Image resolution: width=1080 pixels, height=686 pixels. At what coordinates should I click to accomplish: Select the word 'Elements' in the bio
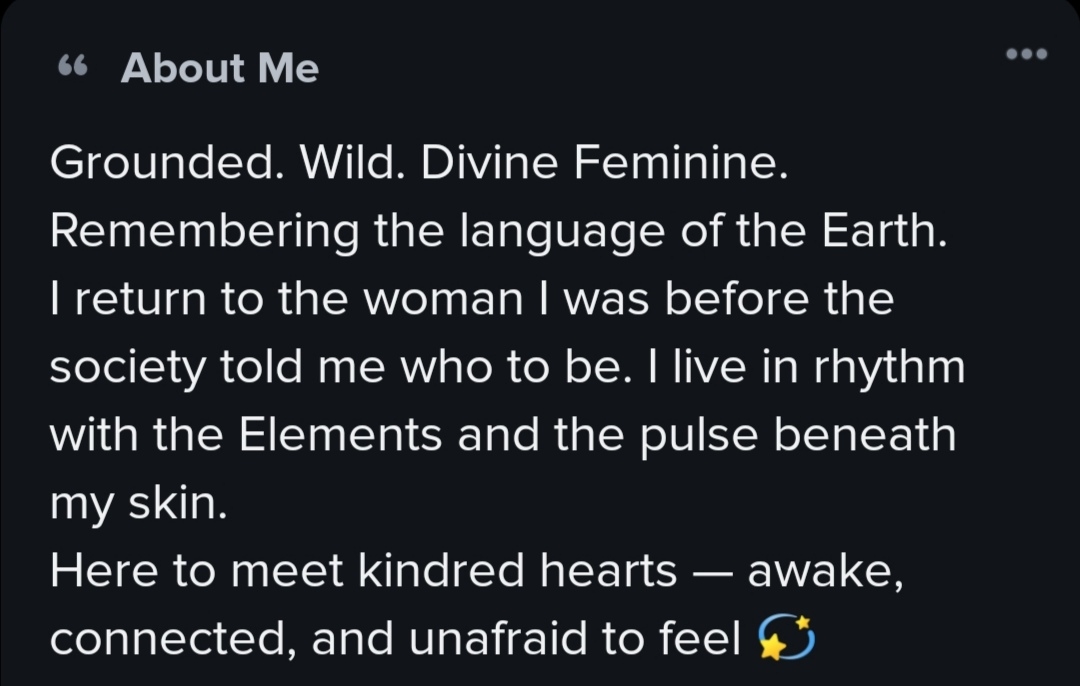(x=343, y=435)
